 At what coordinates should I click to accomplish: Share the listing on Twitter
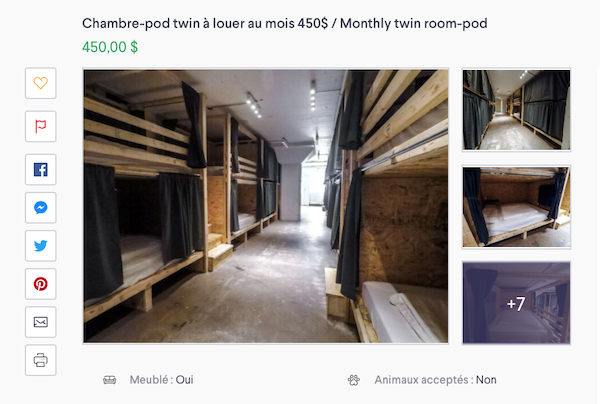(x=41, y=246)
